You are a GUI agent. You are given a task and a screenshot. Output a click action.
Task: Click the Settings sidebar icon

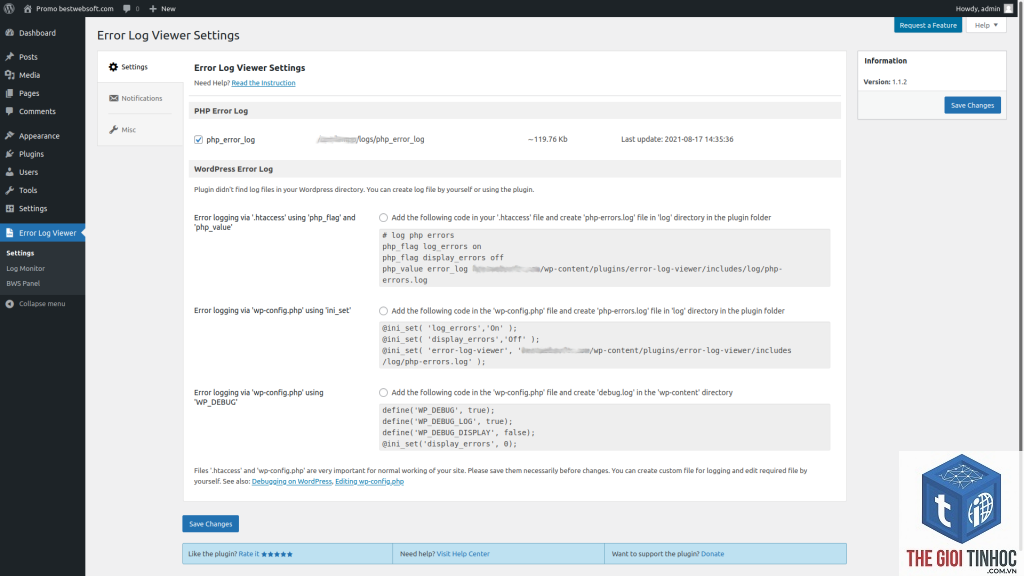click(x=10, y=209)
